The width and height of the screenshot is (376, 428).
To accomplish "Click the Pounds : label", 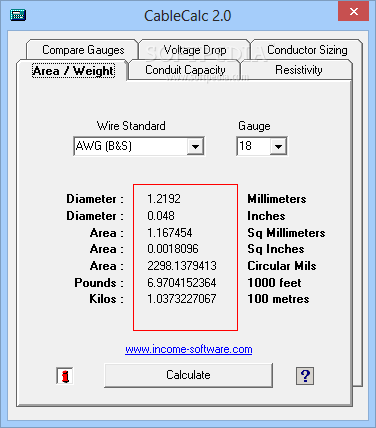I will tap(99, 283).
